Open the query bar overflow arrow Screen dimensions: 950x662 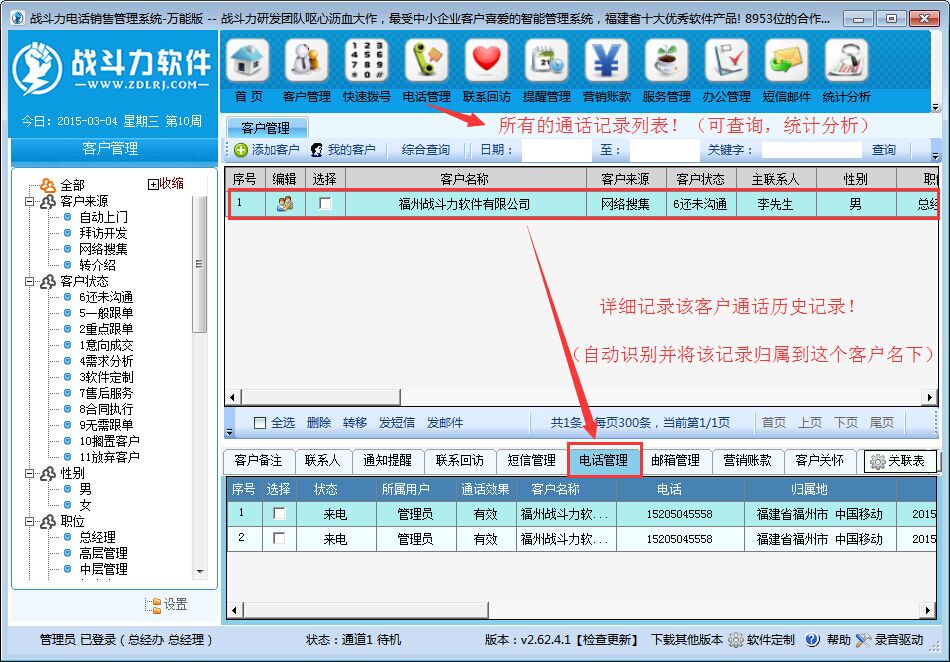click(935, 156)
